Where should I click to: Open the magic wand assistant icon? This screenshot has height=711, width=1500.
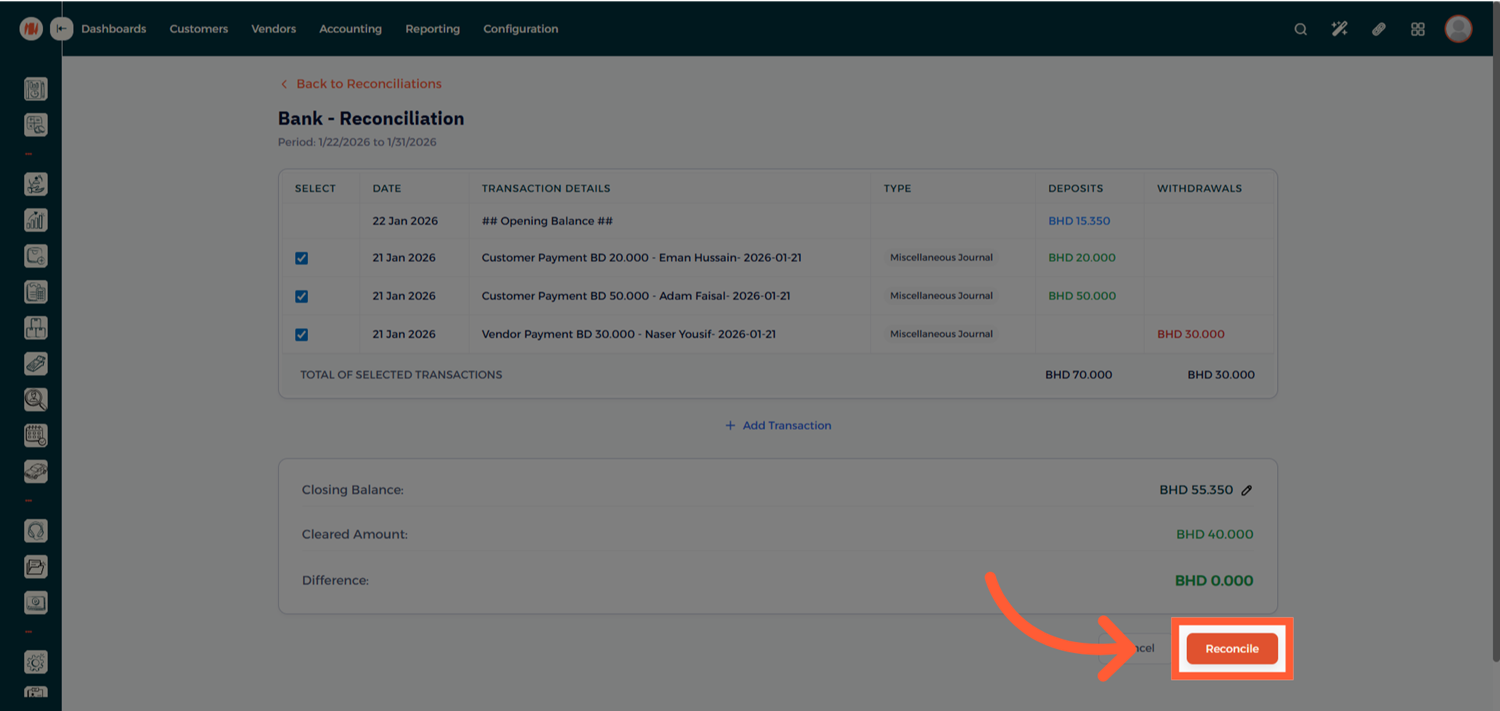[1339, 29]
